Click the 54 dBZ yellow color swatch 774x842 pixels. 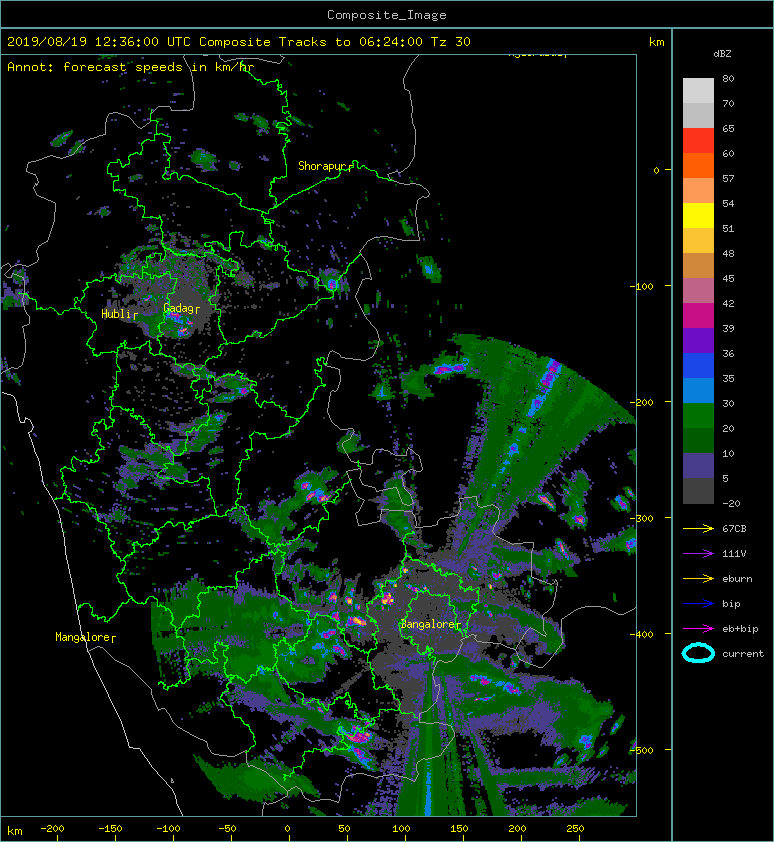[698, 215]
